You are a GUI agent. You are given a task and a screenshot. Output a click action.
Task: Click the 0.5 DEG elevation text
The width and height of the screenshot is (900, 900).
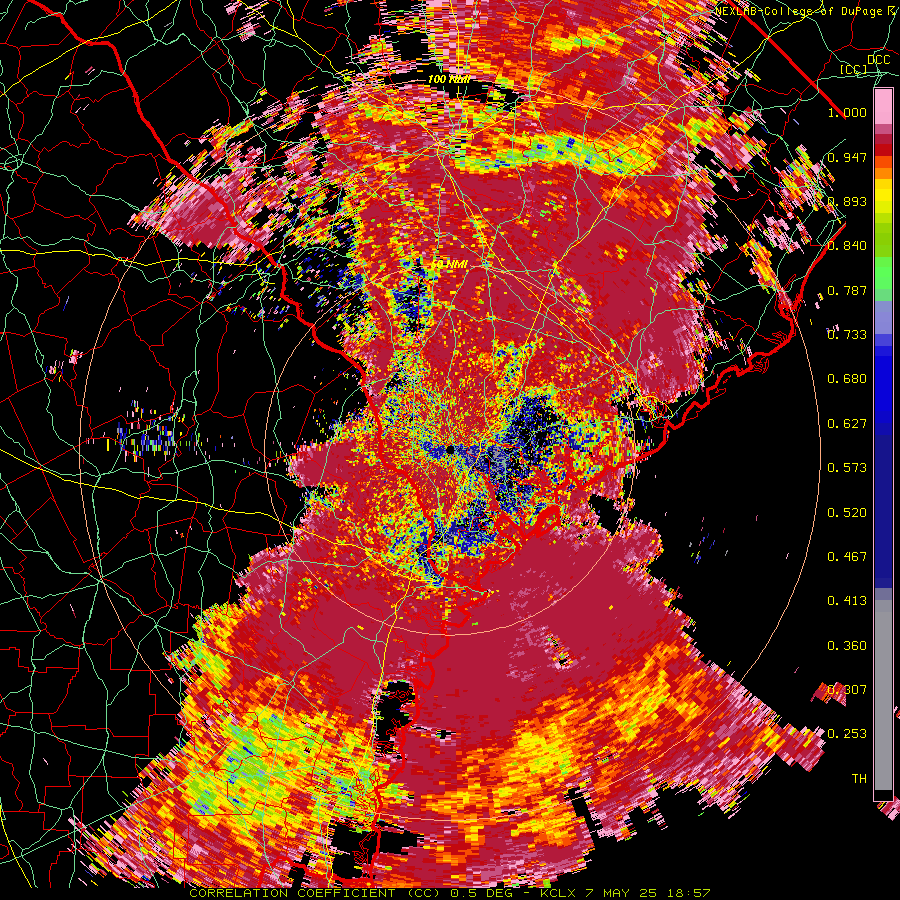[x=481, y=893]
